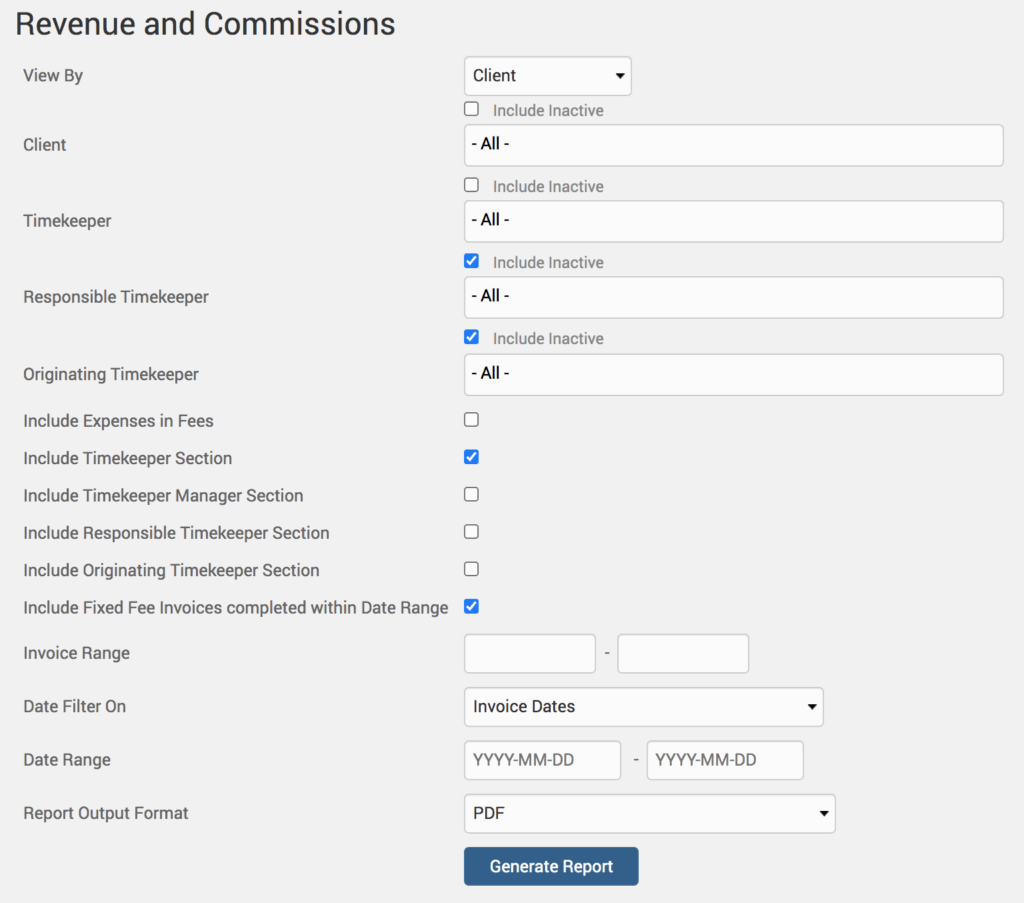This screenshot has height=903, width=1024.
Task: Select the Responsible Timekeeper field
Action: [733, 297]
